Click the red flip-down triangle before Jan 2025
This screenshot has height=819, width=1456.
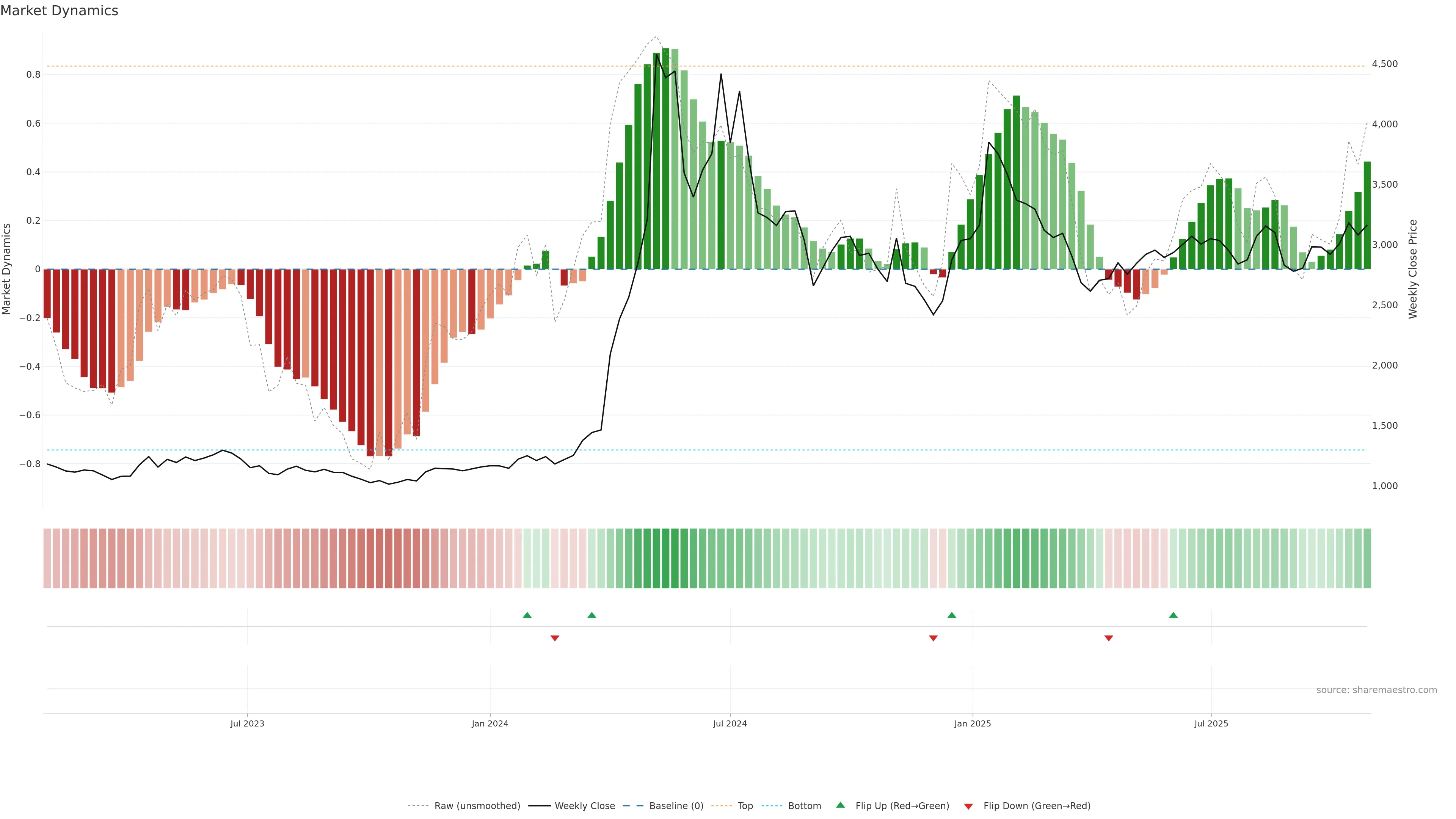(933, 638)
